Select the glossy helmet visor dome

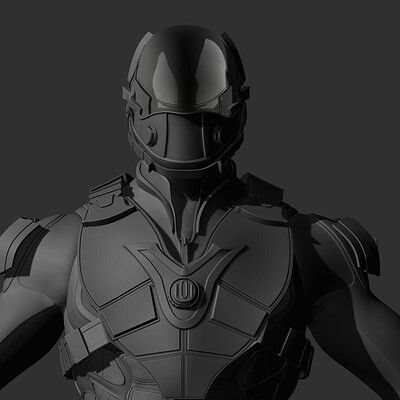184,67
